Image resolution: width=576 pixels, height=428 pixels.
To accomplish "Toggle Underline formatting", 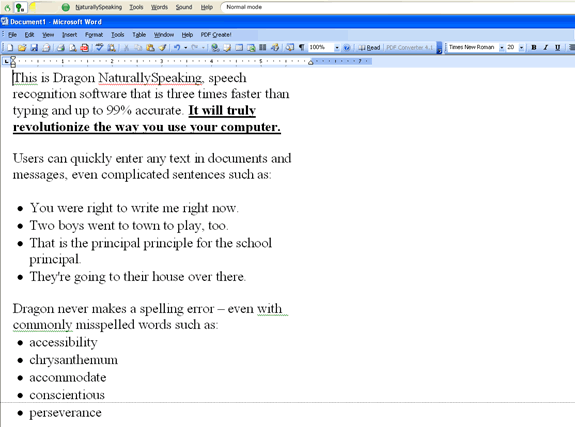I will pos(558,47).
